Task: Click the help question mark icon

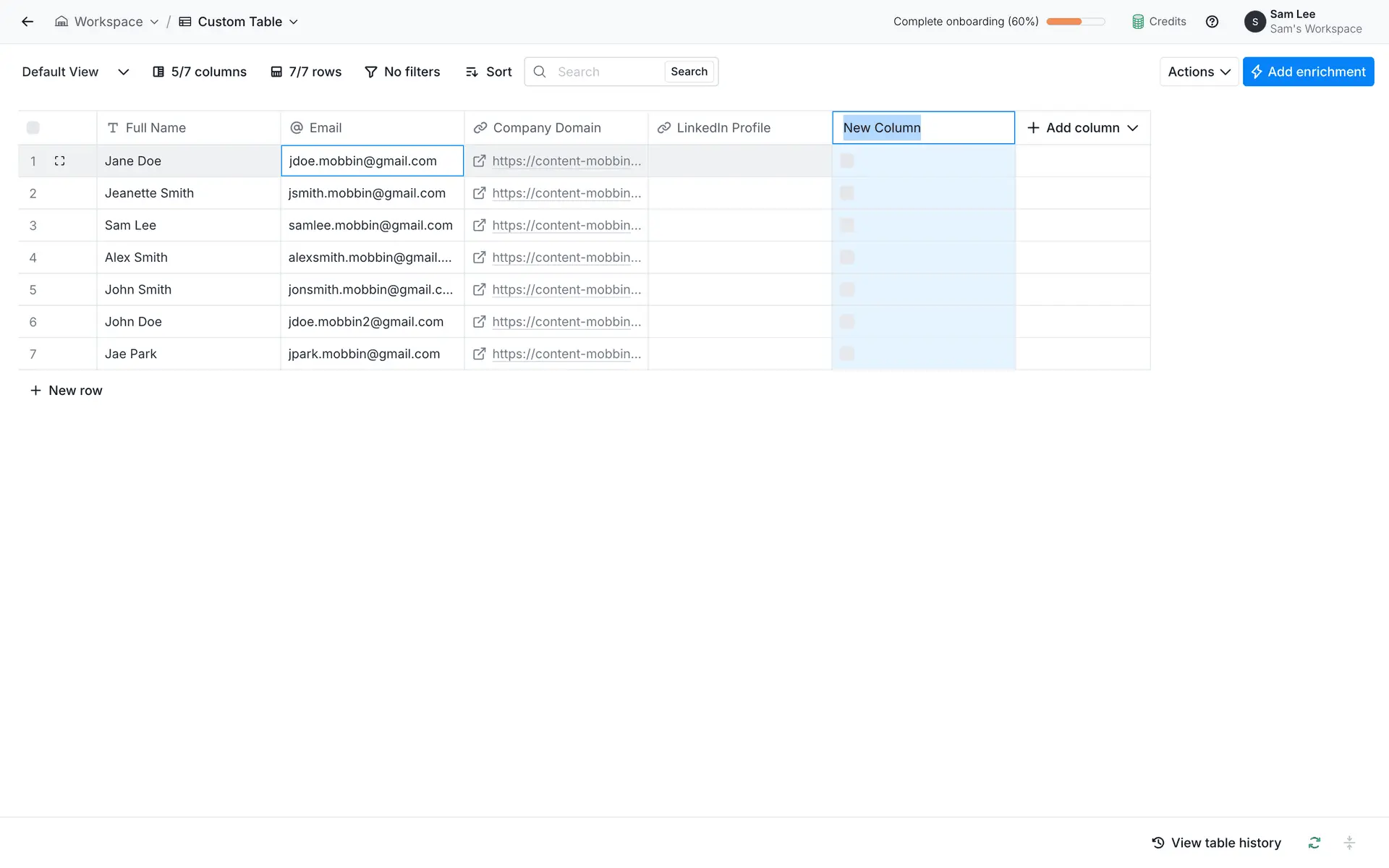Action: coord(1212,22)
